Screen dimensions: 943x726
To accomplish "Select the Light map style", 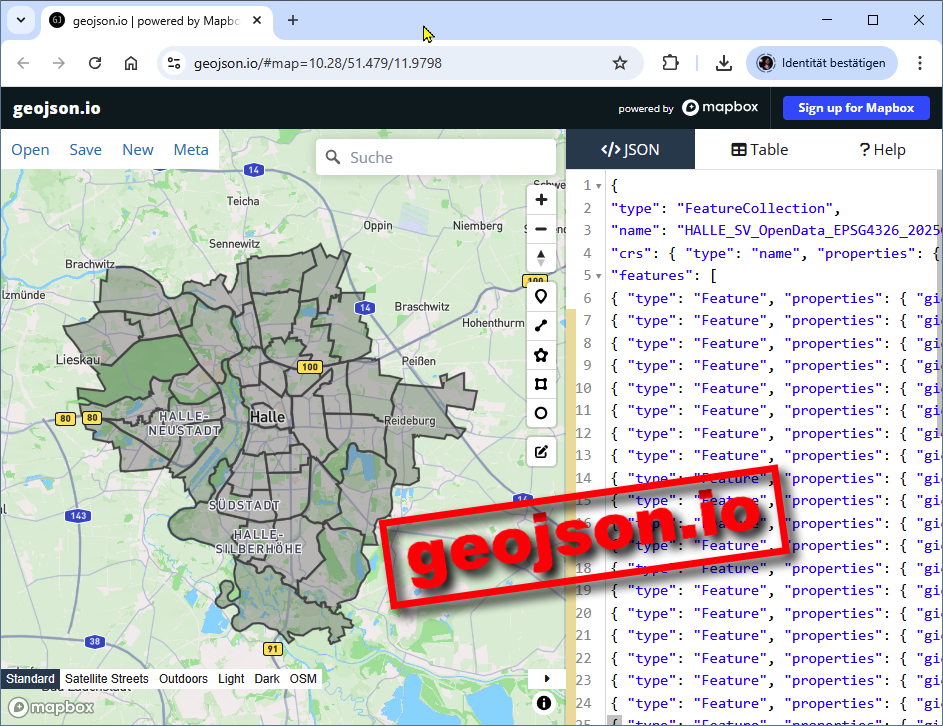I will (231, 678).
